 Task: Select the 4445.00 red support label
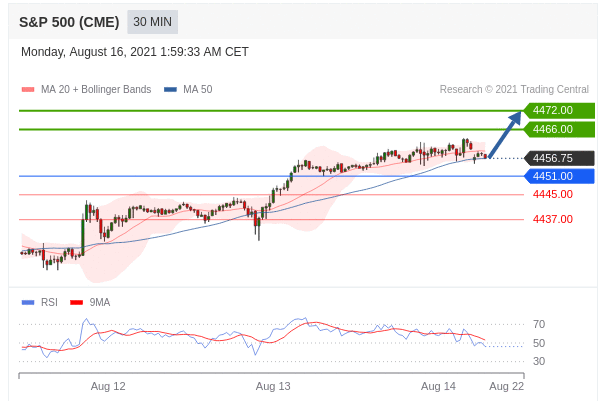pos(552,194)
